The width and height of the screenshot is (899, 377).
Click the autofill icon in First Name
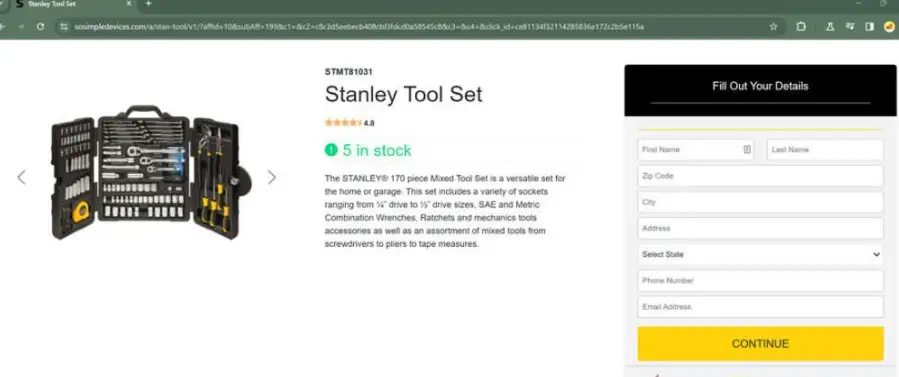(x=747, y=150)
